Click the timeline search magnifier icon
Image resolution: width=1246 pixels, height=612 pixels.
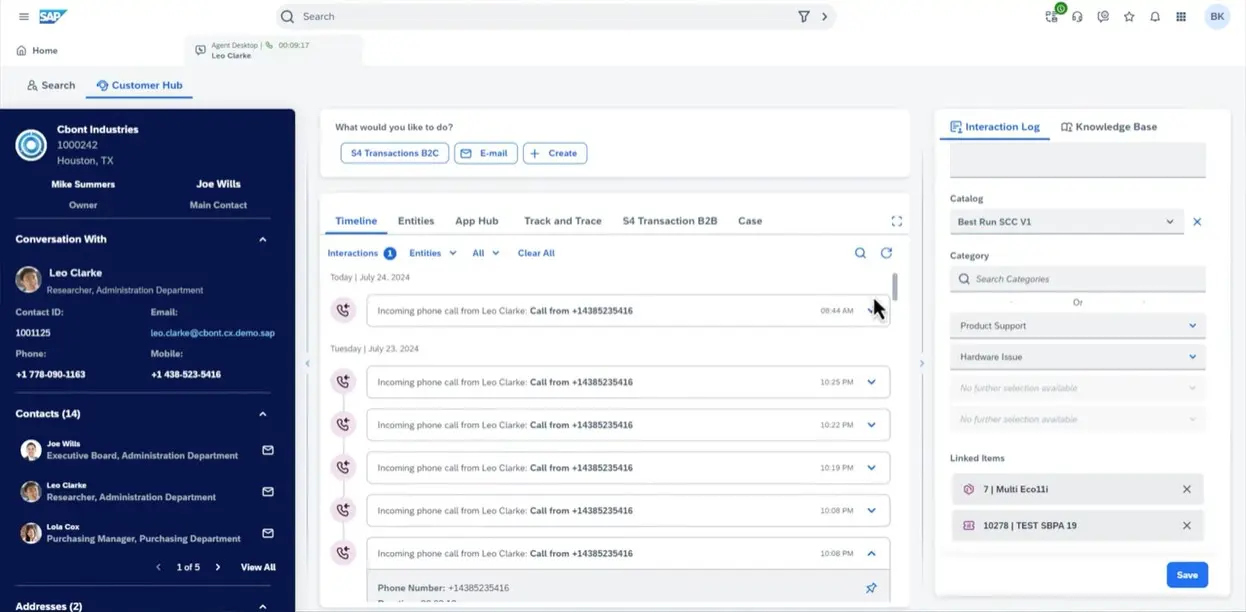click(860, 254)
